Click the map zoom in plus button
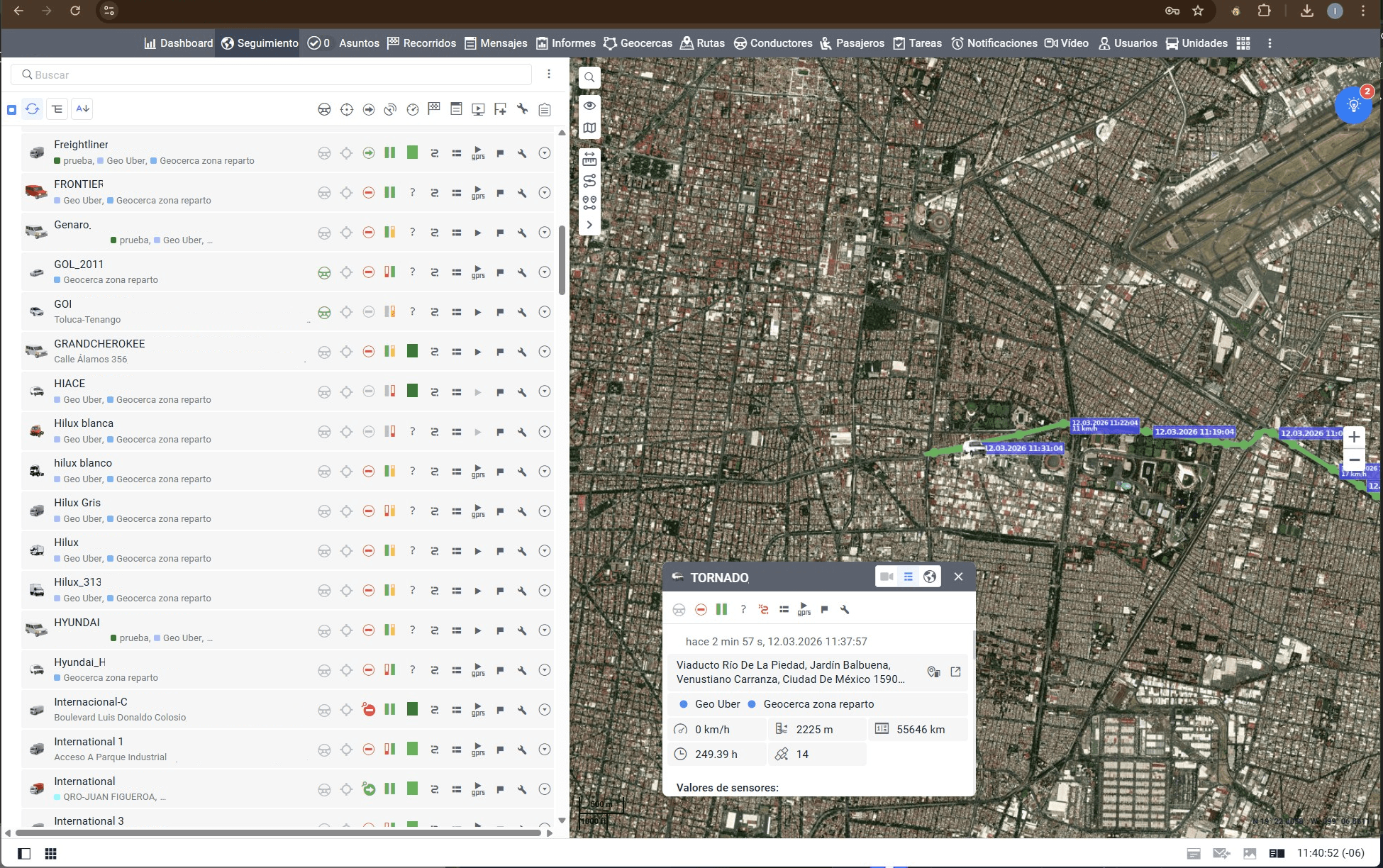Screen dimensions: 1383x868 (1354, 437)
